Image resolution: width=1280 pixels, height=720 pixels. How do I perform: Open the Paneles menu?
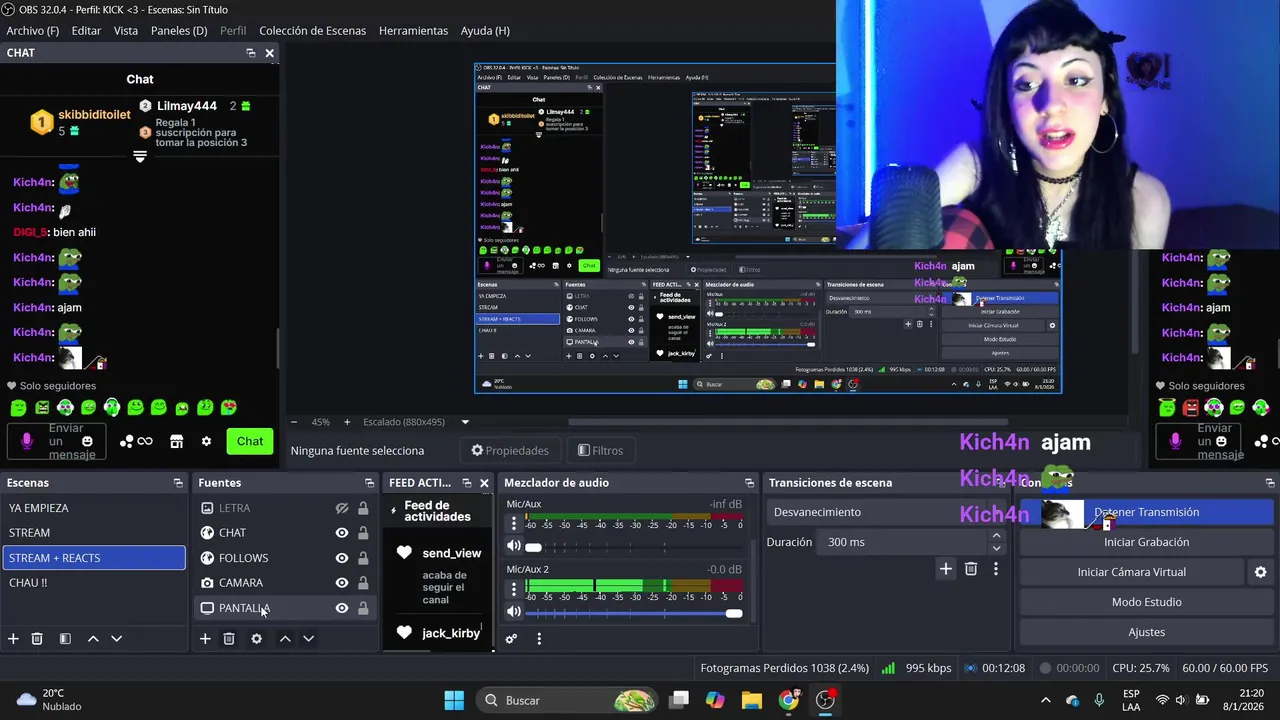click(x=179, y=31)
